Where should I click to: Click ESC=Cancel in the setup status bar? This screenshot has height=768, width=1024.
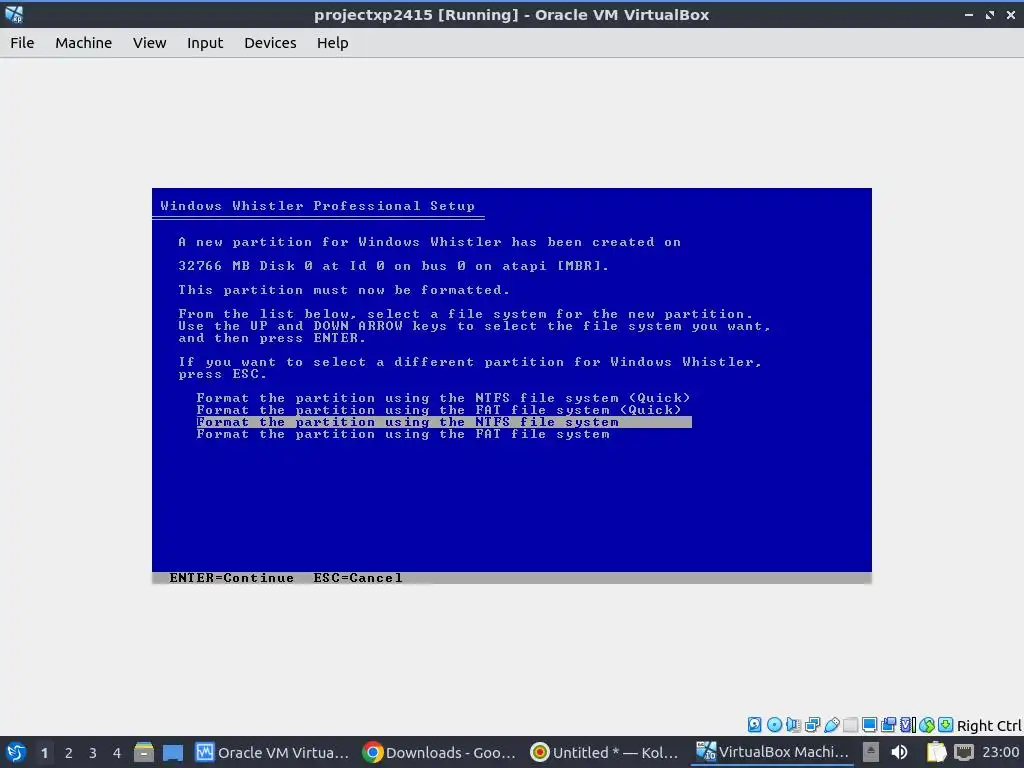point(358,578)
